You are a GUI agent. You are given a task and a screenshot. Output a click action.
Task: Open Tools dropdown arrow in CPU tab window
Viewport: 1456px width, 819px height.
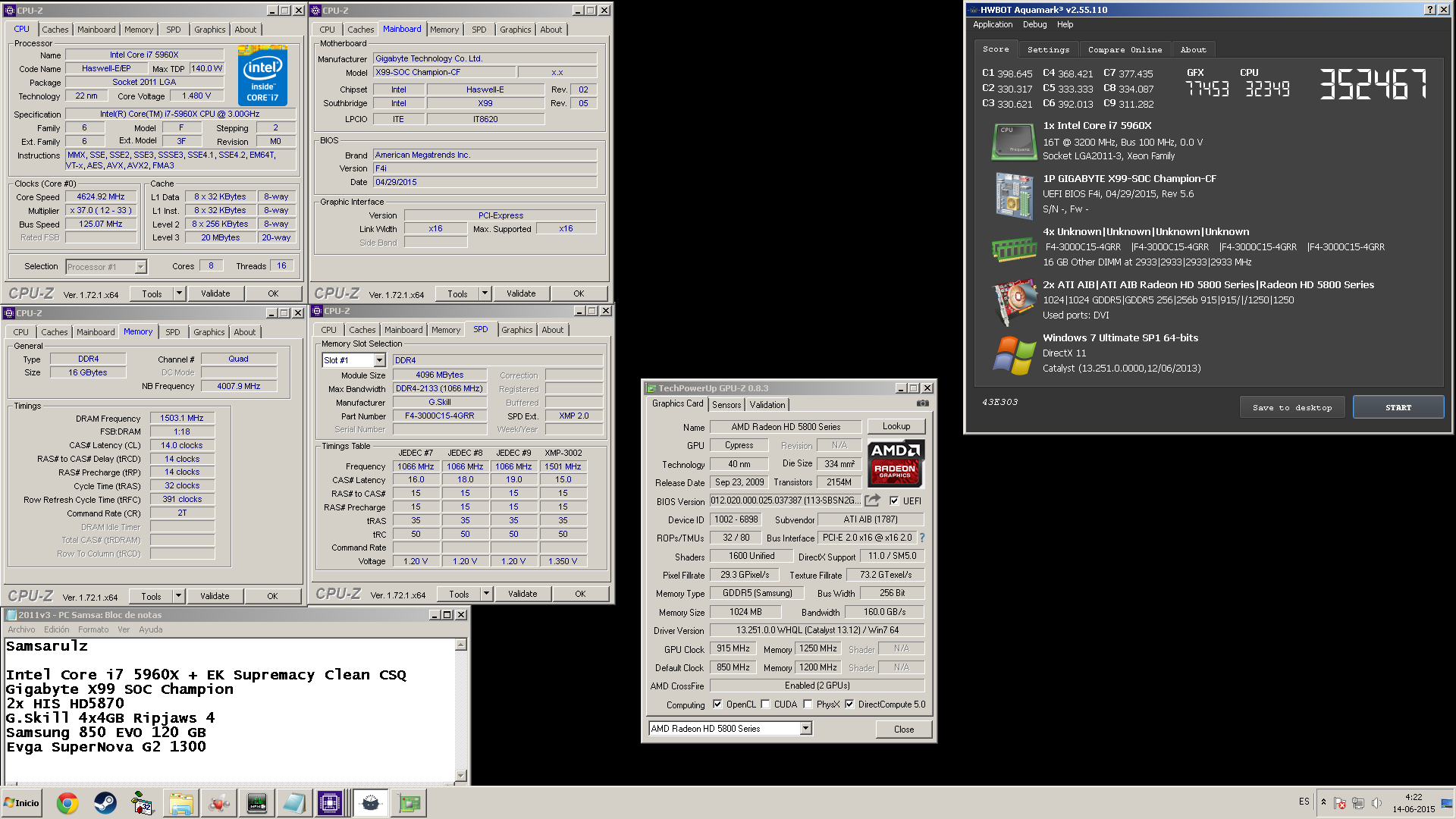click(x=179, y=293)
